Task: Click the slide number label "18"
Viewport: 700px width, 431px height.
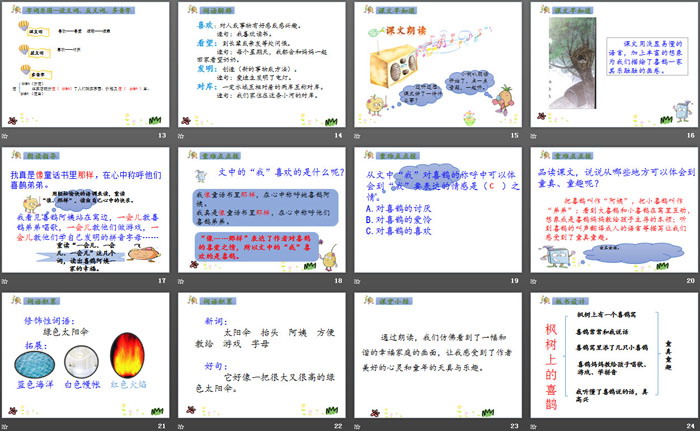Action: [338, 280]
